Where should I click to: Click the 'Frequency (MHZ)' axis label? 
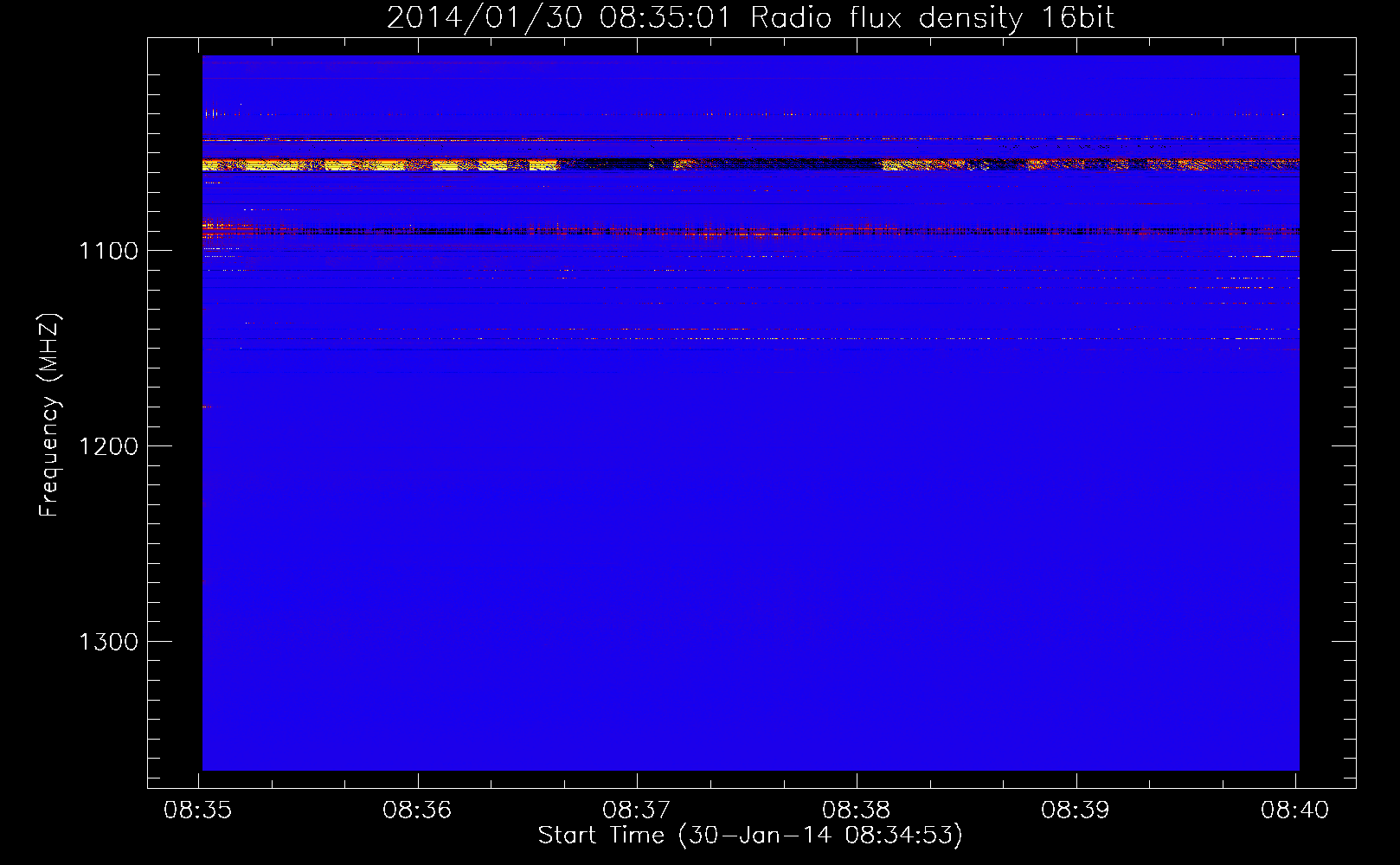[x=50, y=415]
